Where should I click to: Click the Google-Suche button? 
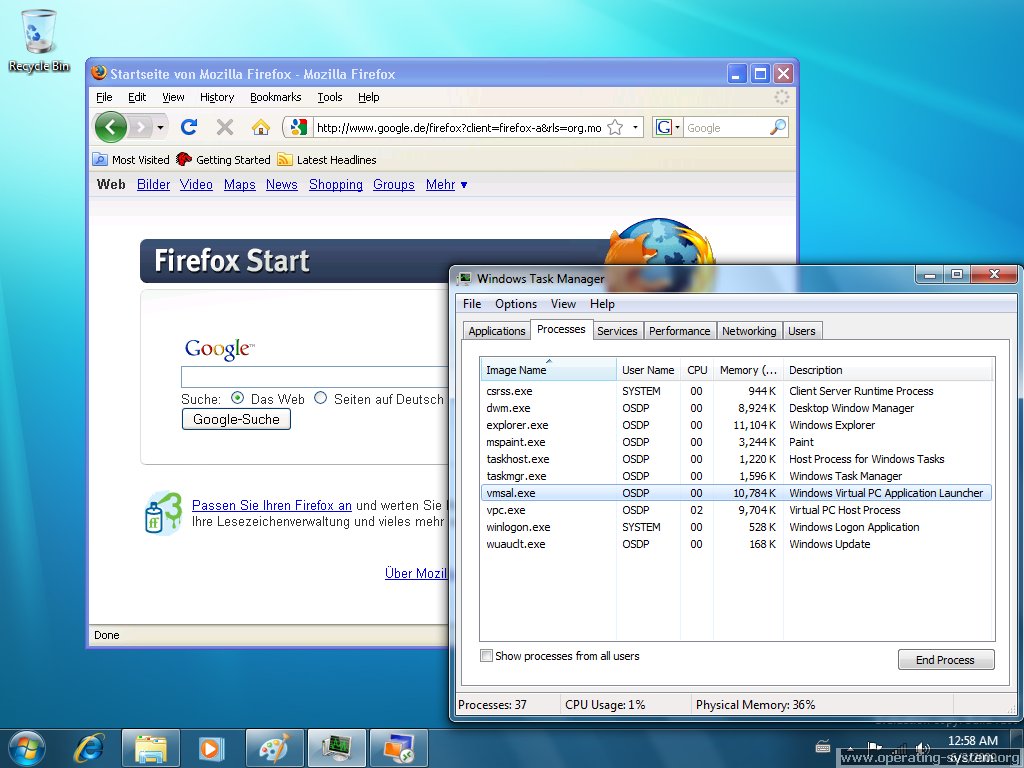click(236, 419)
